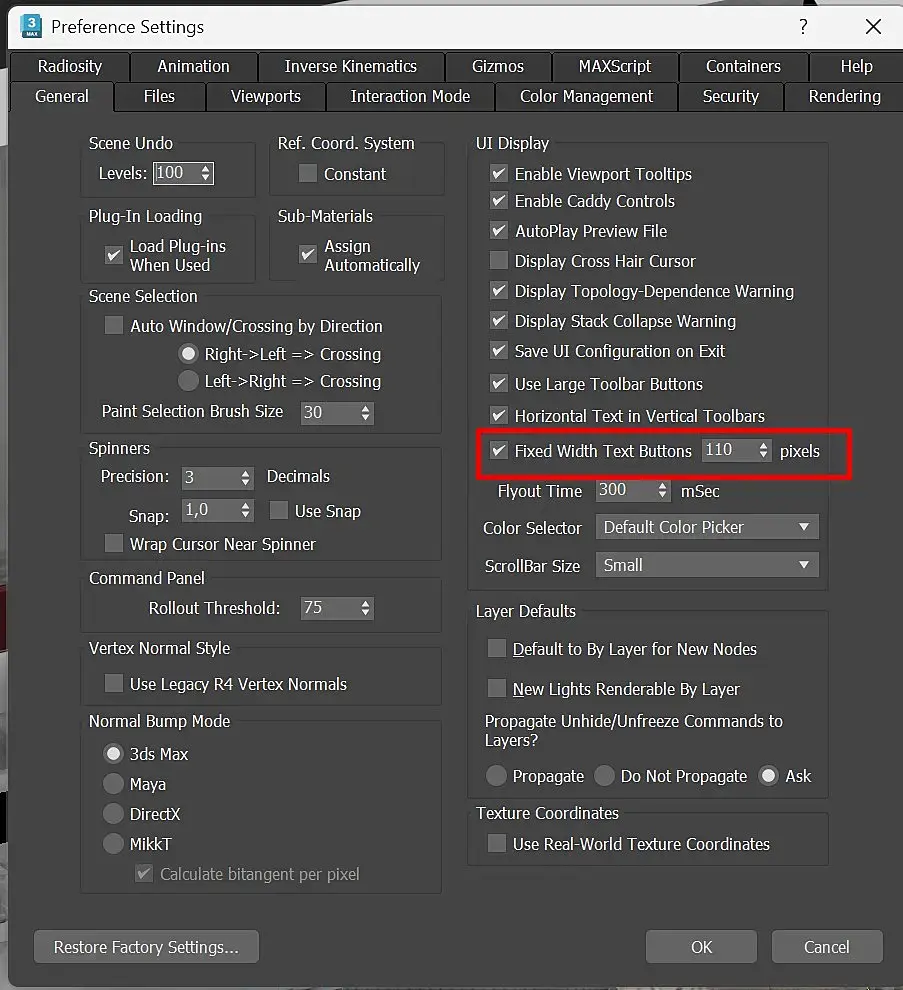903x990 pixels.
Task: Select Do Not Propagate radio button
Action: click(x=604, y=775)
